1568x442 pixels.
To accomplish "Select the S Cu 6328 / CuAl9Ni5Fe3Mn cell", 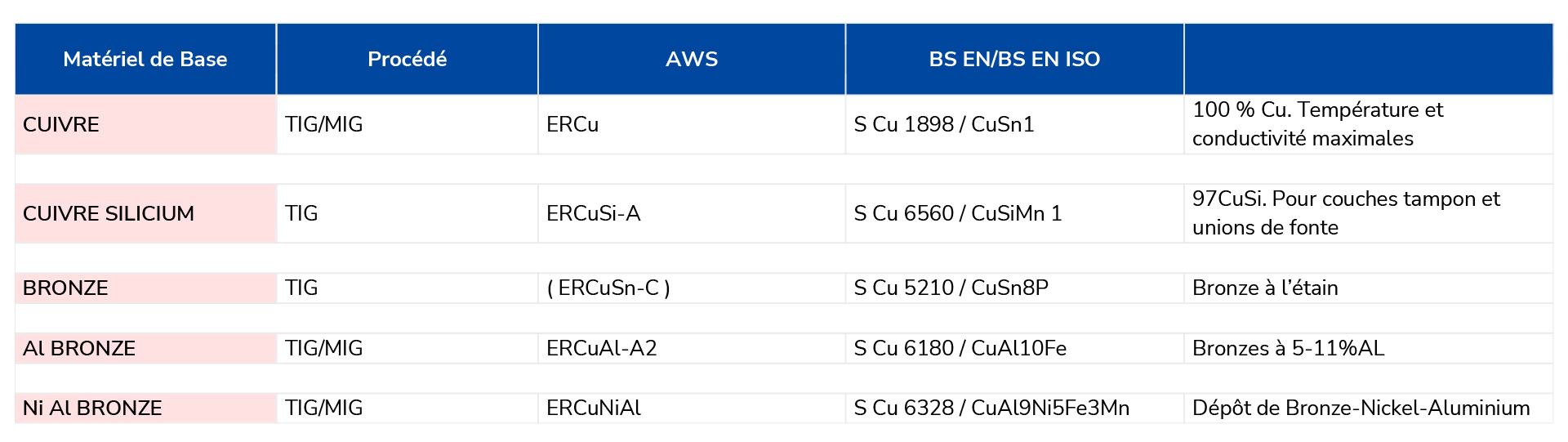I will 1014,408.
